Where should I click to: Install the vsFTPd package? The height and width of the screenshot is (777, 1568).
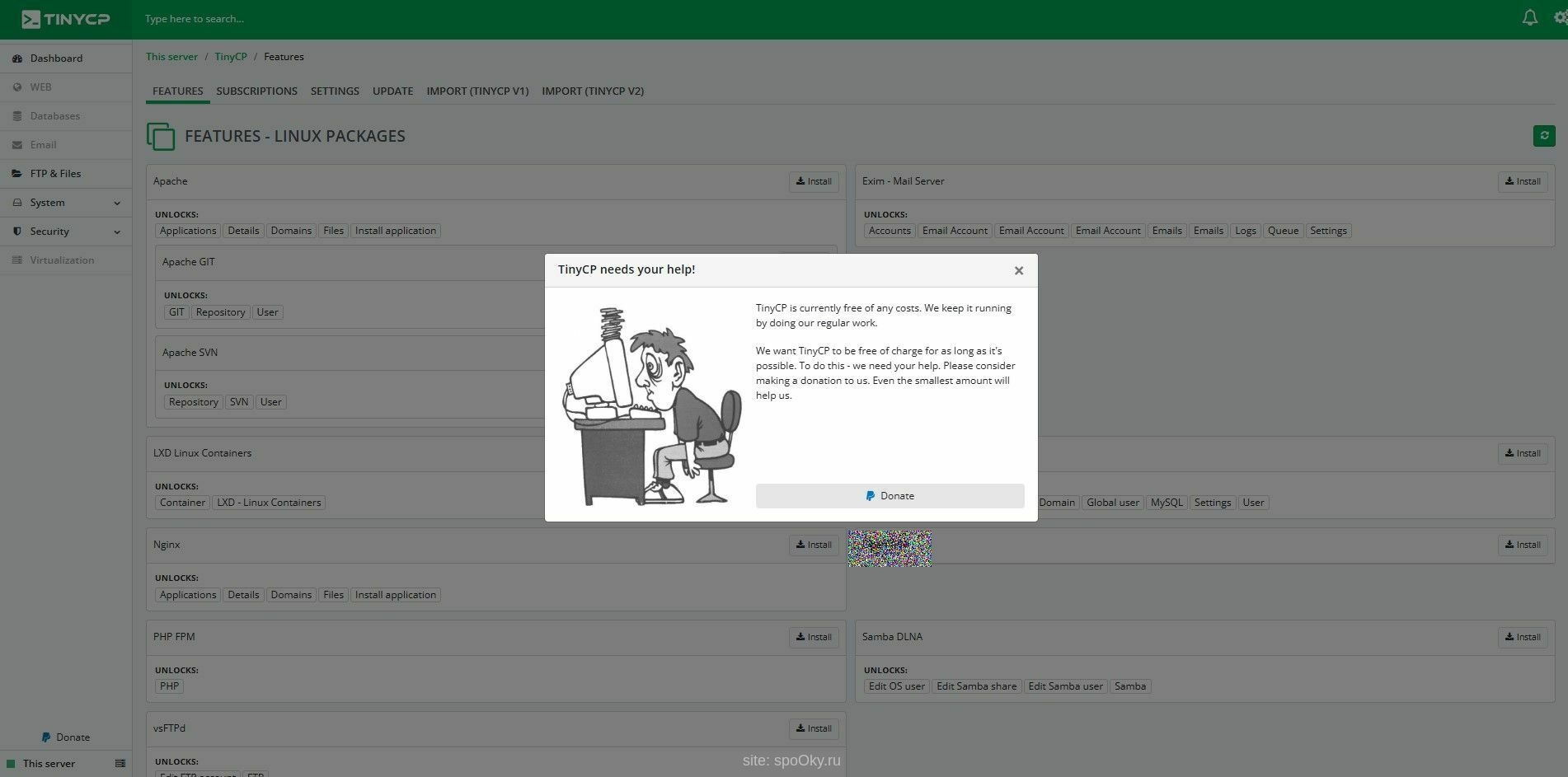click(x=814, y=728)
